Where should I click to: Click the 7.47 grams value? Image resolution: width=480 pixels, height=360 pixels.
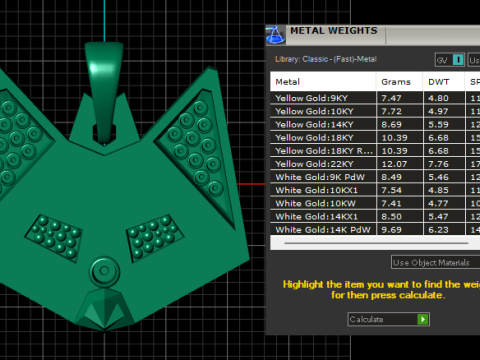[x=391, y=98]
